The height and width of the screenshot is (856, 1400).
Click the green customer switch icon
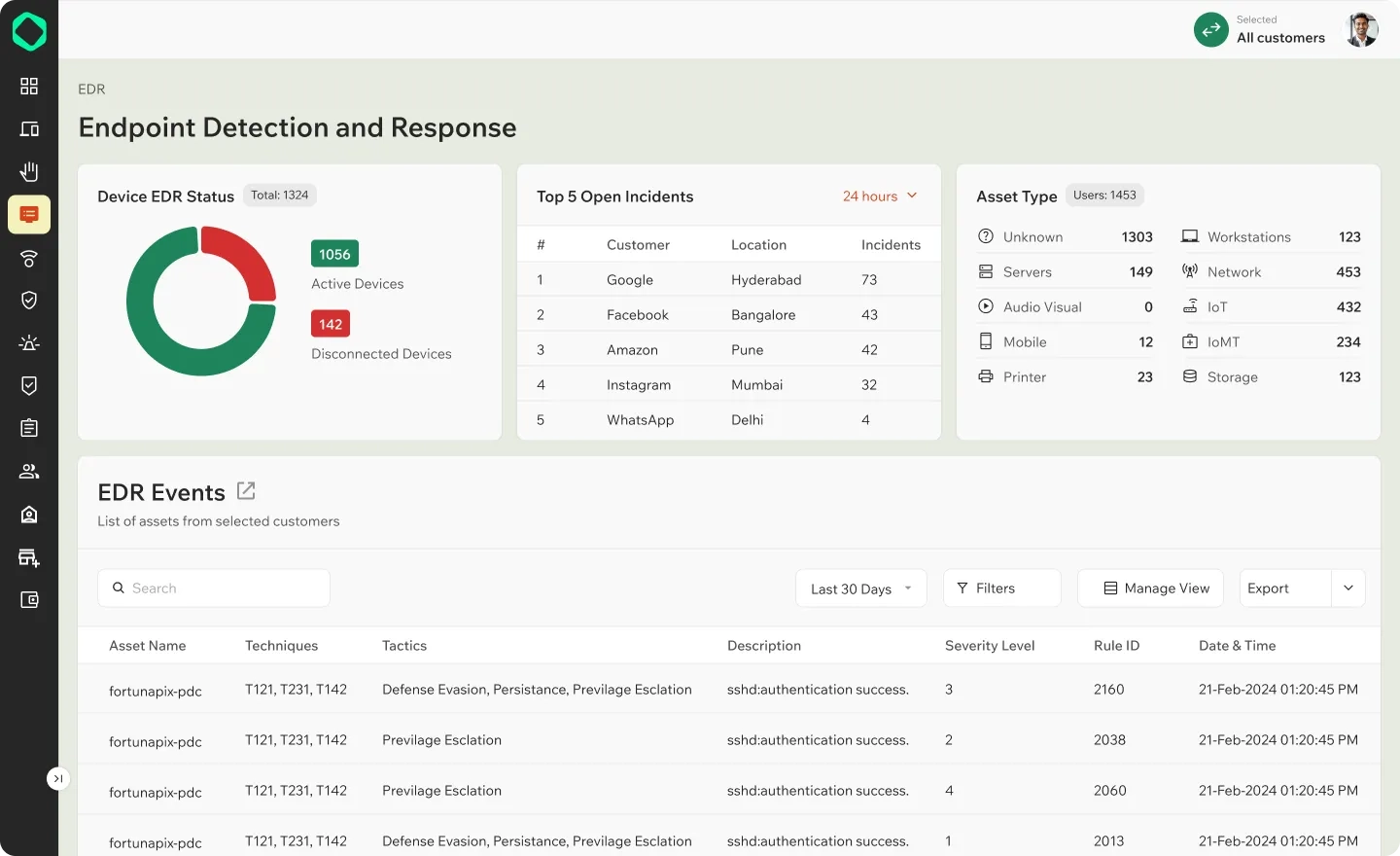click(1210, 29)
